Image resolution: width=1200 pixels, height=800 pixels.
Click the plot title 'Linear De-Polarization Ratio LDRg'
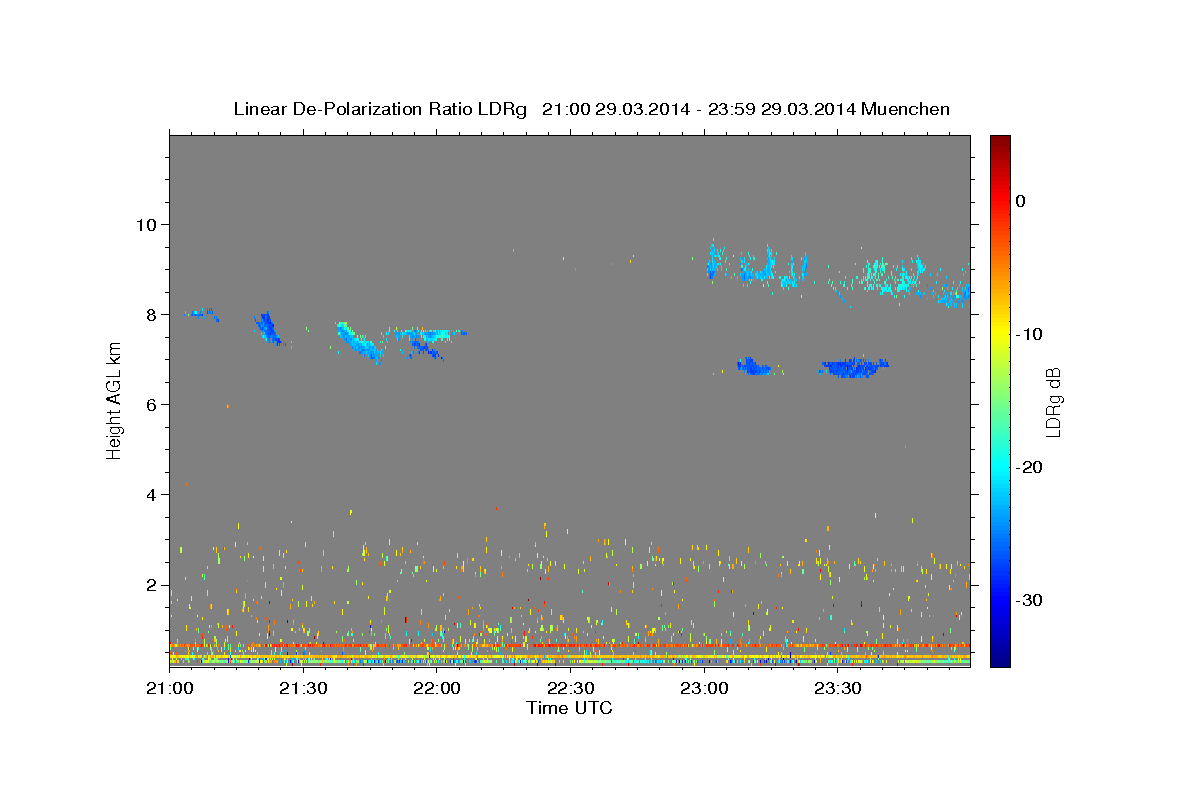(x=380, y=109)
